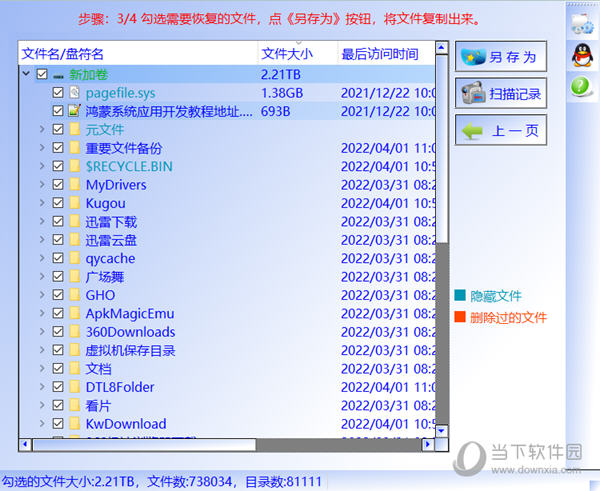Viewport: 600px width, 491px height.
Task: Collapse the 新加卷 volume tree node
Action: [x=26, y=73]
